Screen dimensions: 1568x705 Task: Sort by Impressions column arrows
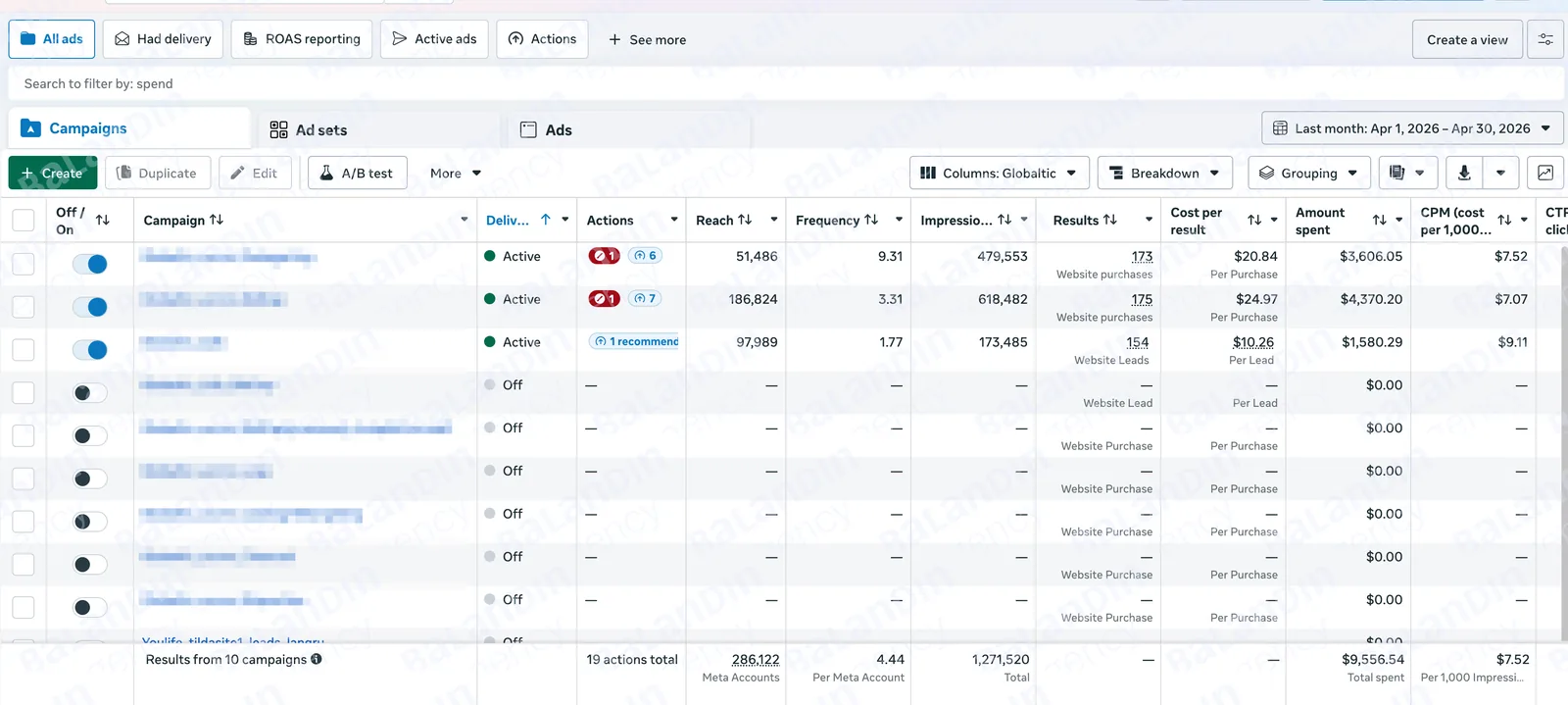pyautogui.click(x=1004, y=220)
